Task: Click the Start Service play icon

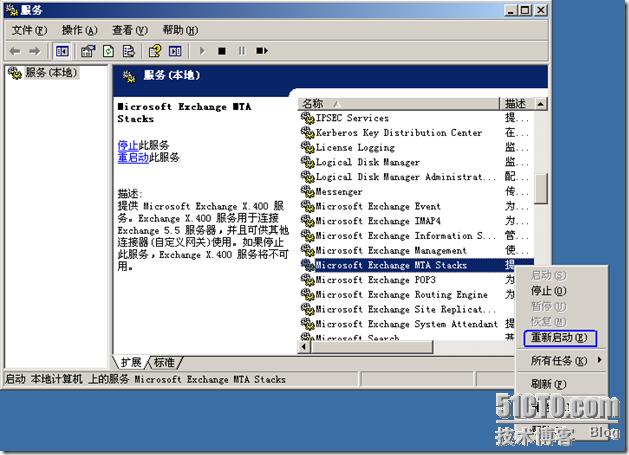Action: point(202,51)
